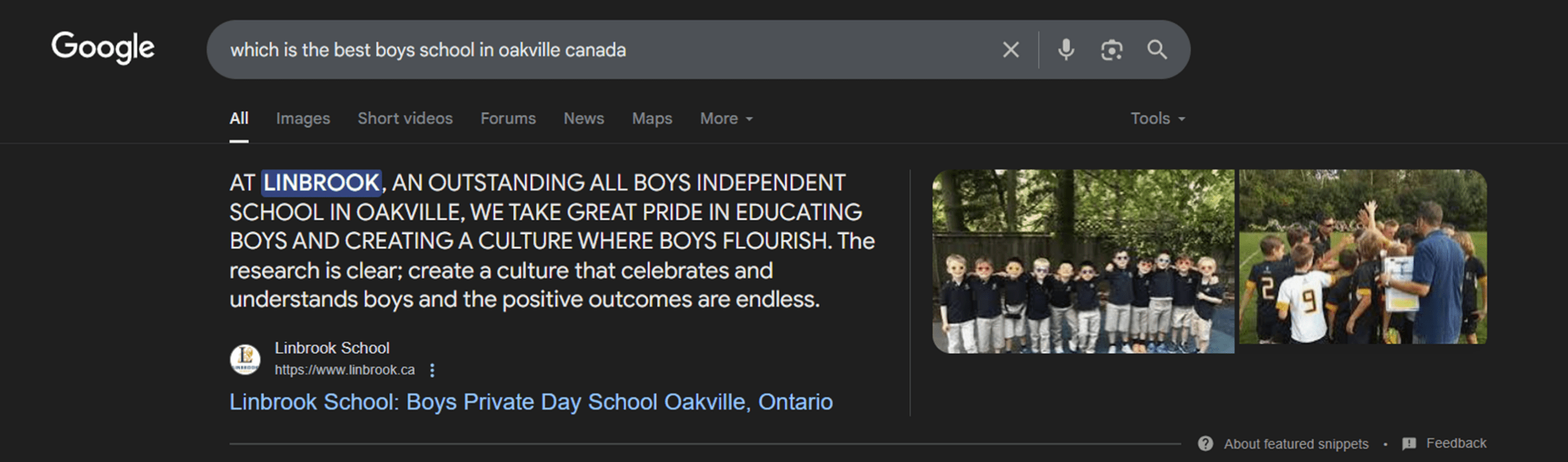Open search by image camera icon
1568x462 pixels.
click(x=1111, y=50)
